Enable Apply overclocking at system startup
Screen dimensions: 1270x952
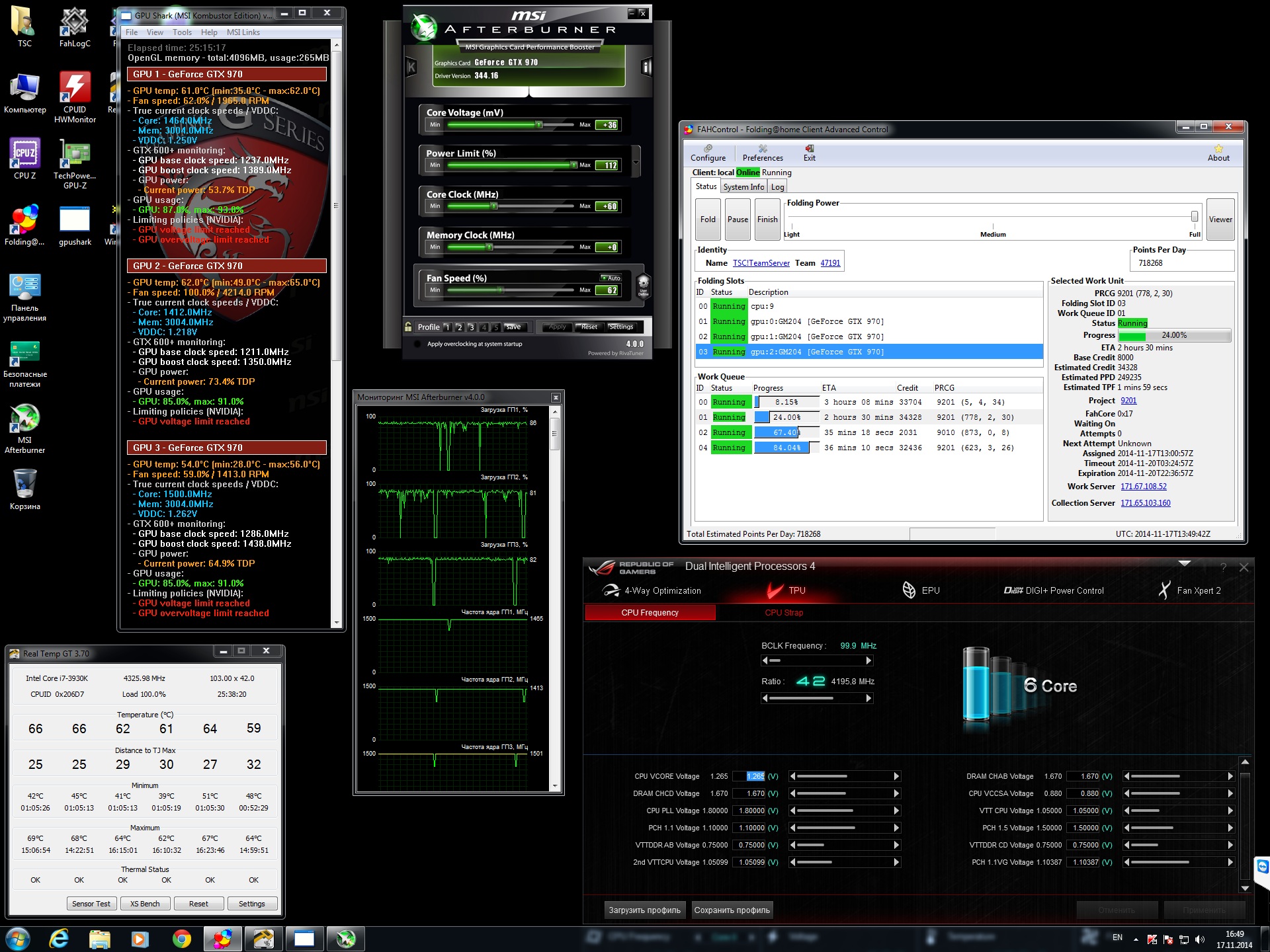(x=417, y=344)
